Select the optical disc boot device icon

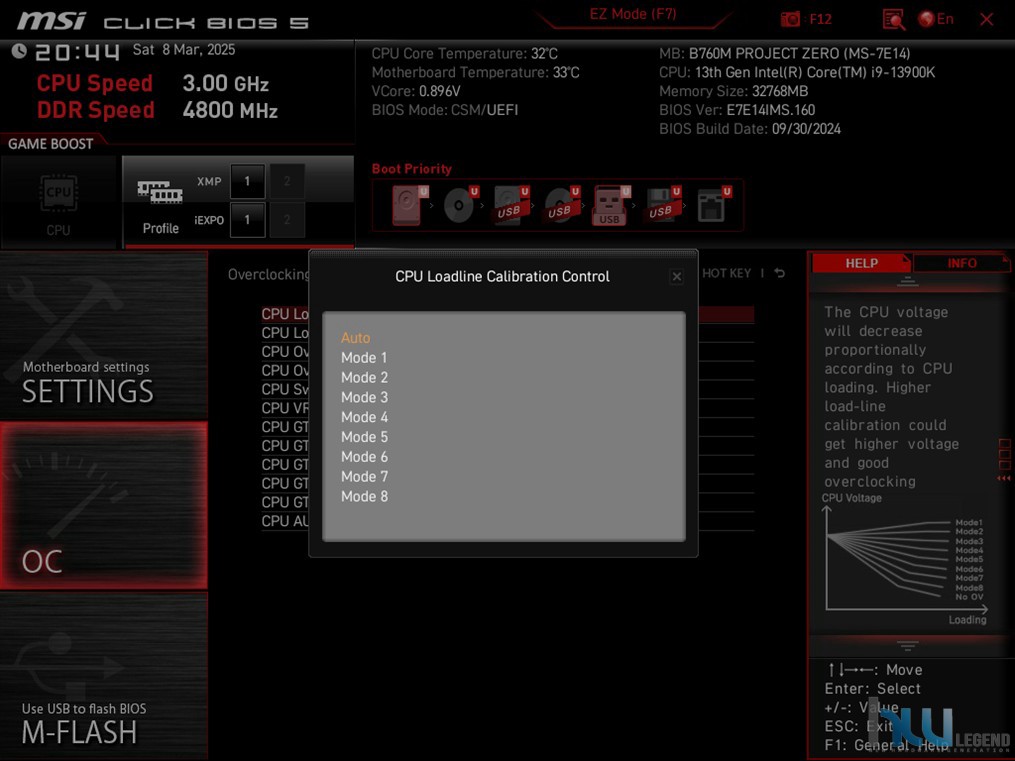(460, 205)
